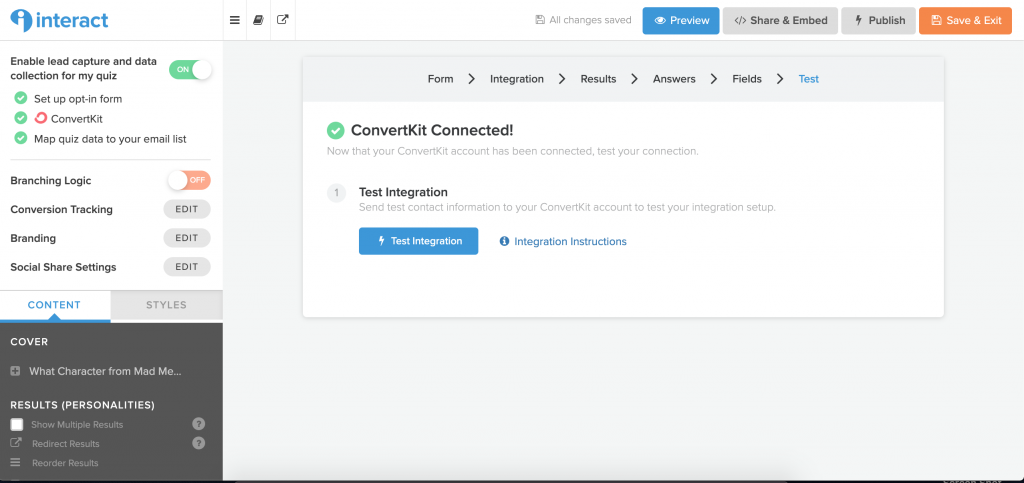Select cover 'What Character from Mad Me...'
Screen dimensions: 1024x483
(105, 371)
